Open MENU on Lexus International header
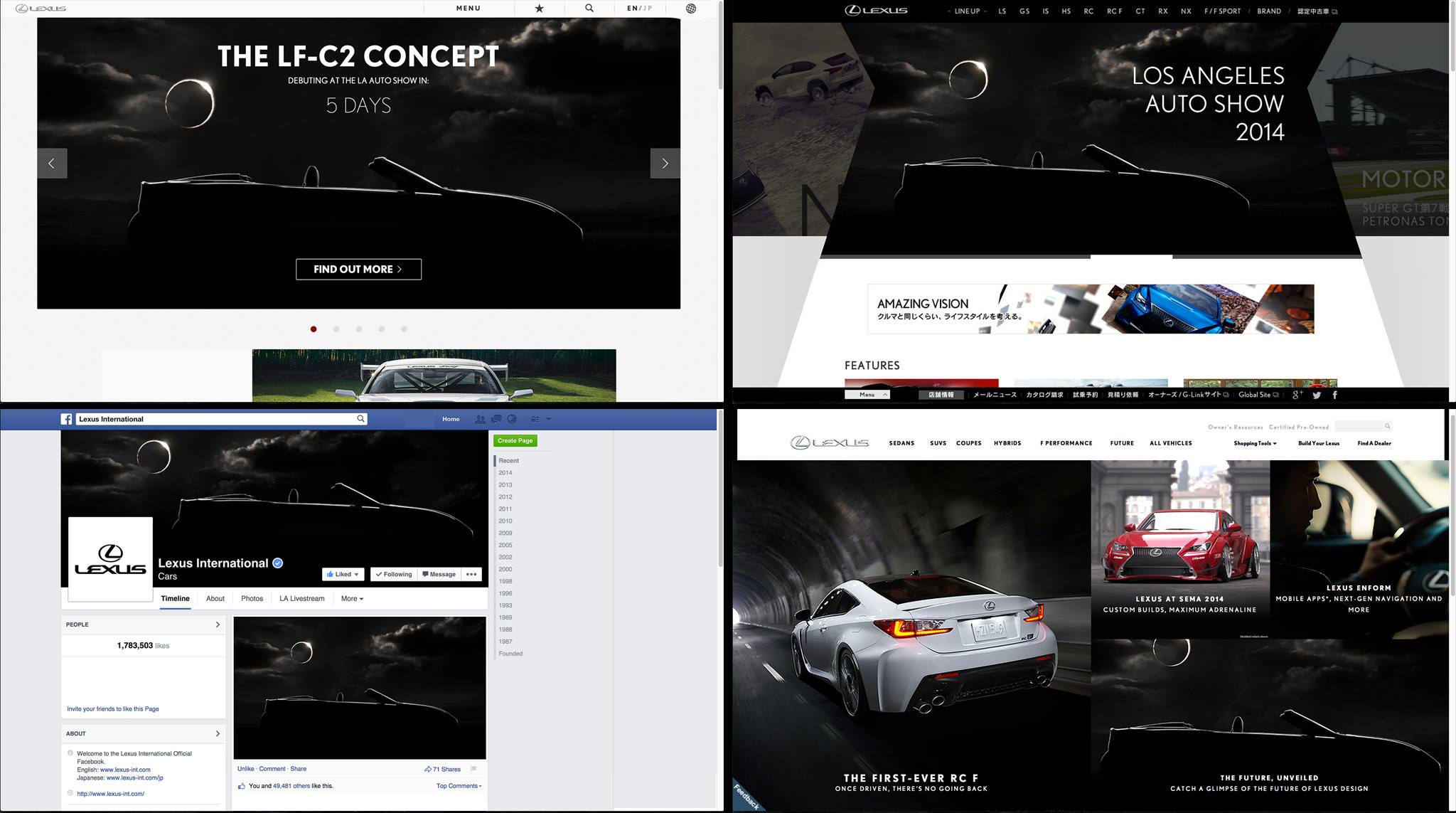This screenshot has width=1456, height=813. tap(469, 9)
